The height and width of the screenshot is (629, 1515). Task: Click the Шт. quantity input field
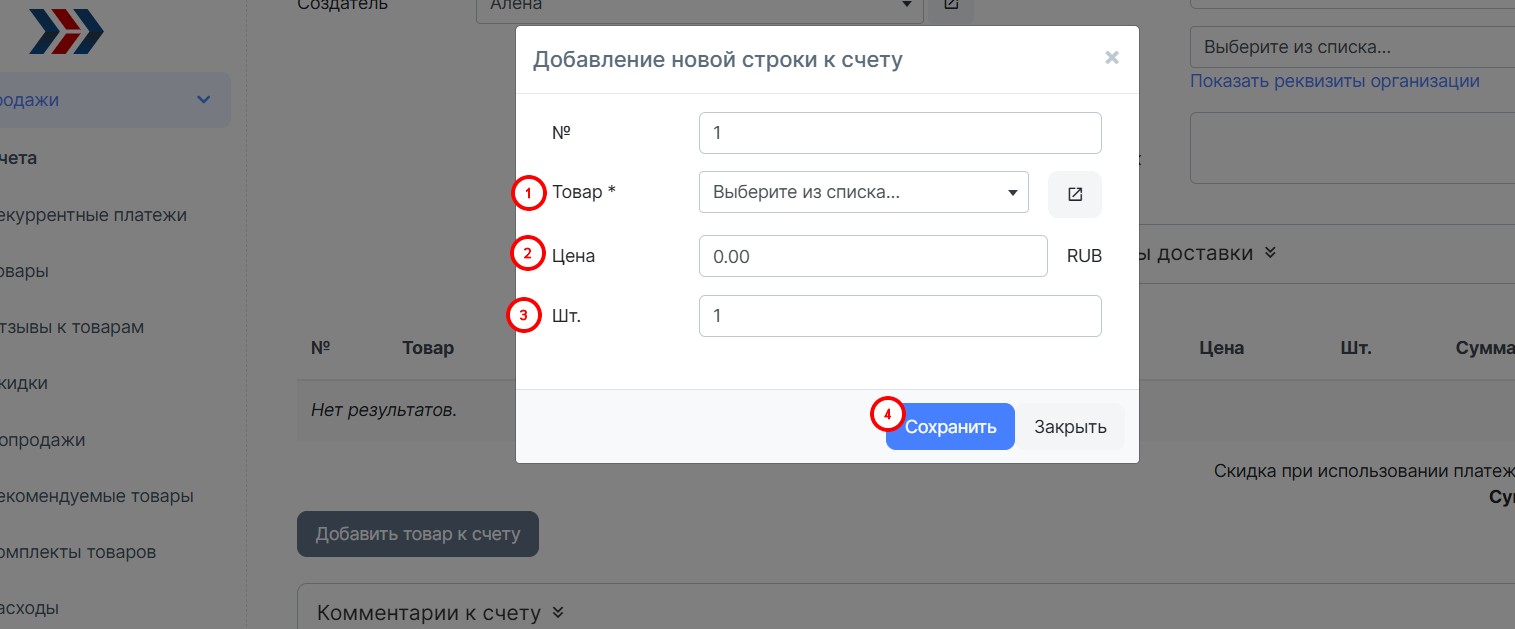pos(900,316)
